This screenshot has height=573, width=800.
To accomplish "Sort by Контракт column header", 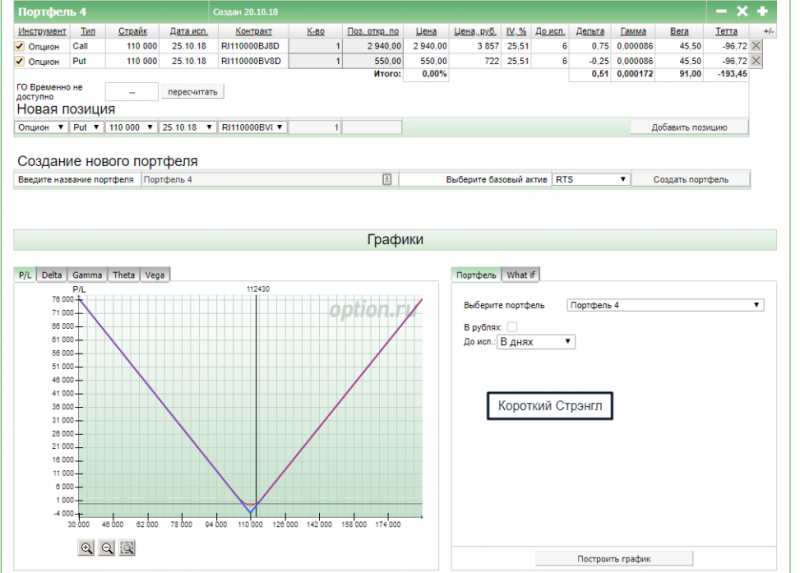I will (x=254, y=31).
